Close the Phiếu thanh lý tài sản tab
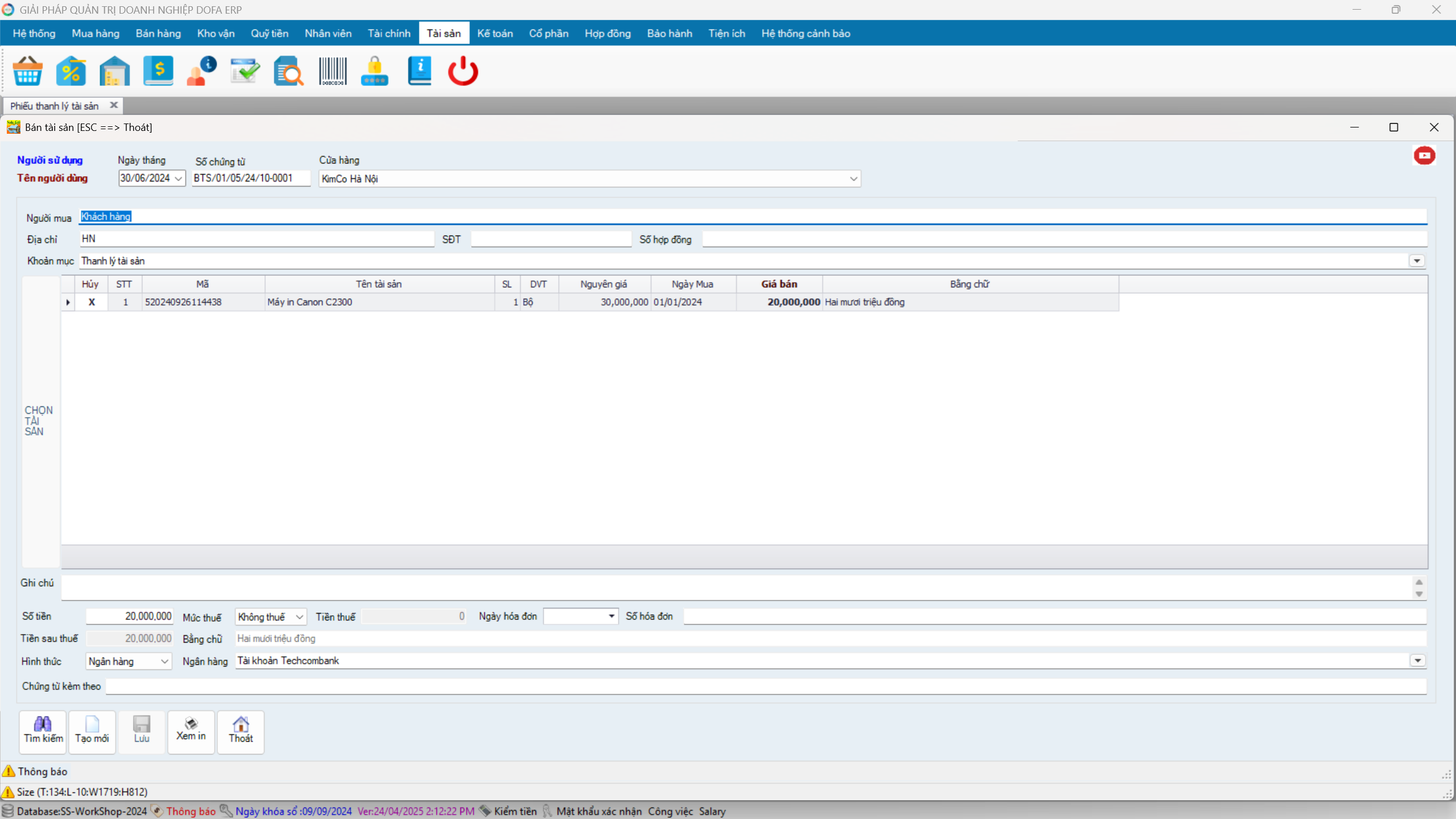The height and width of the screenshot is (819, 1456). [114, 105]
